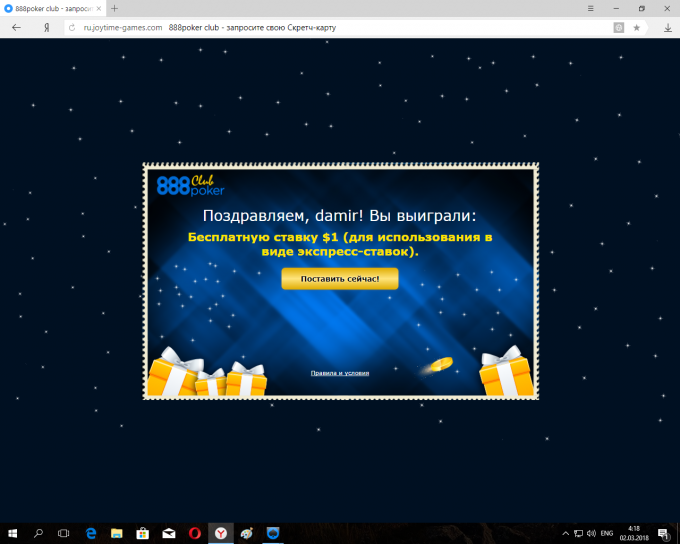Open the blue round app on taskbar
The width and height of the screenshot is (680, 544).
click(x=273, y=533)
